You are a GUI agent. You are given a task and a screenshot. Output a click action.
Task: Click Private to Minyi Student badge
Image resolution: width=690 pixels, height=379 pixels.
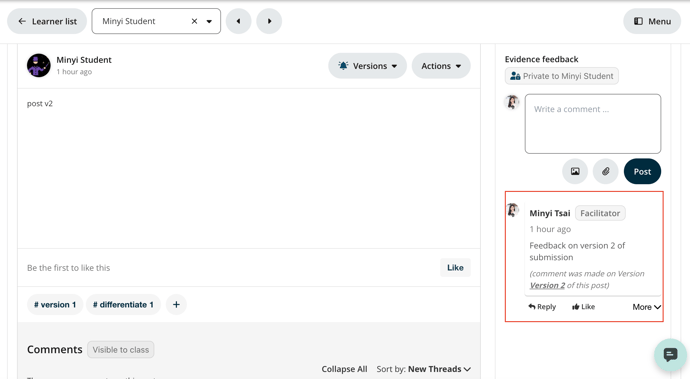tap(562, 76)
